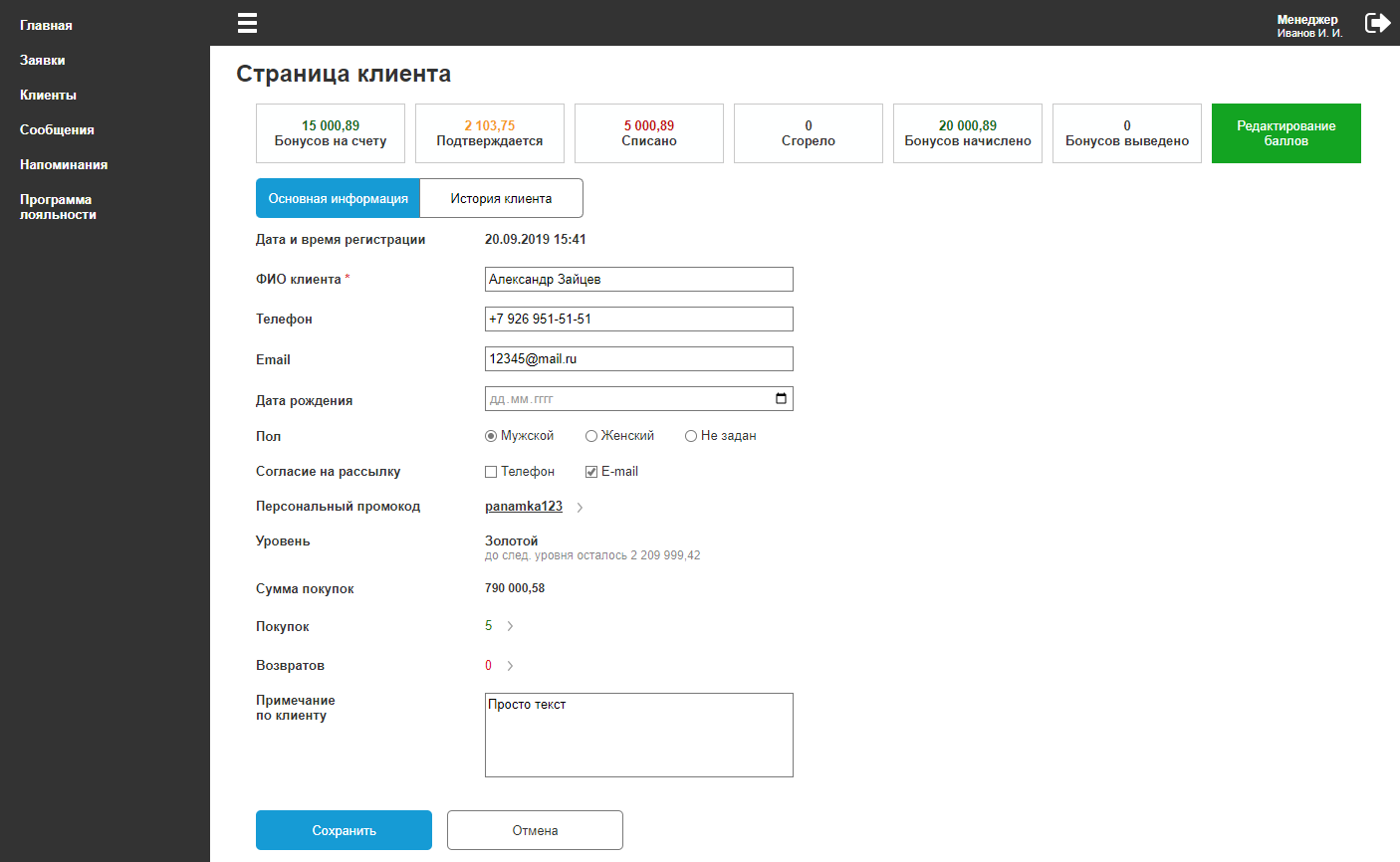
Task: Switch to the Основная информация tab
Action: (x=339, y=198)
